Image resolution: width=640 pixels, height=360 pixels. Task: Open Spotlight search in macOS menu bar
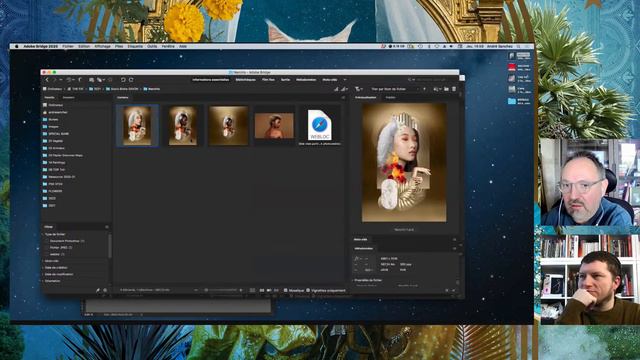(x=519, y=47)
